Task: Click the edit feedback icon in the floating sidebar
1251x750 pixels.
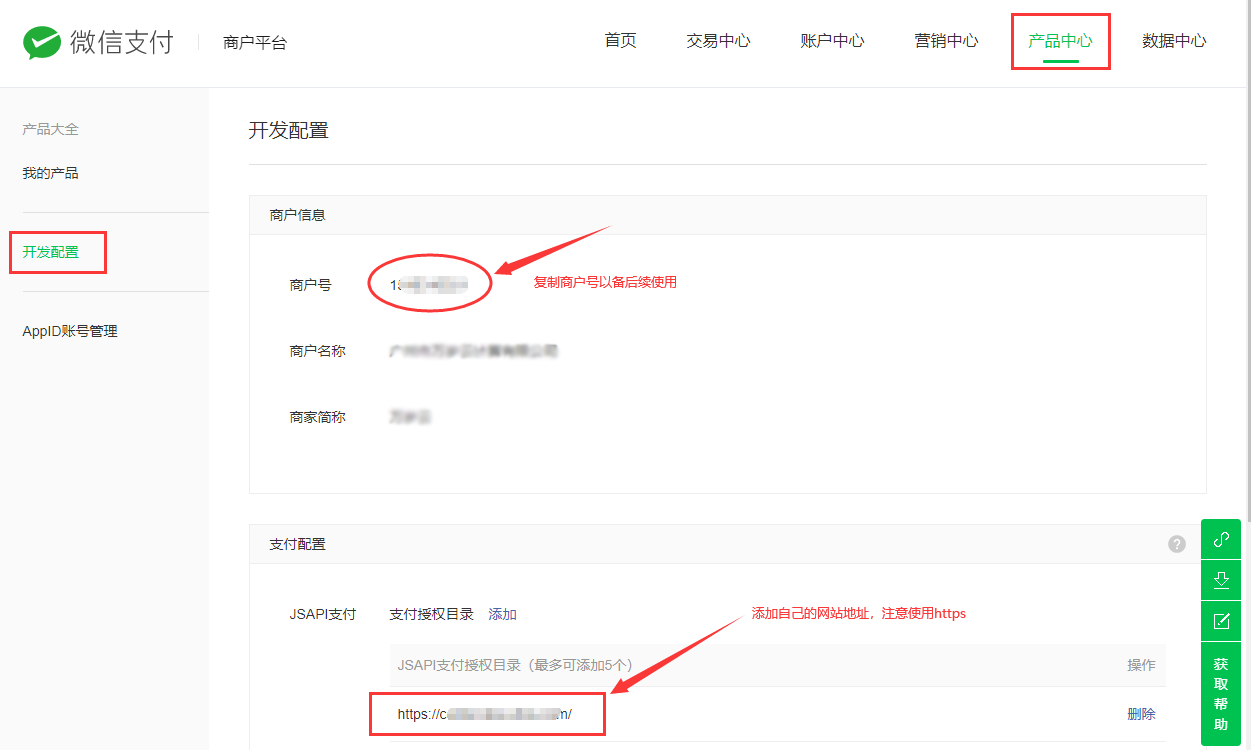Action: tap(1221, 621)
